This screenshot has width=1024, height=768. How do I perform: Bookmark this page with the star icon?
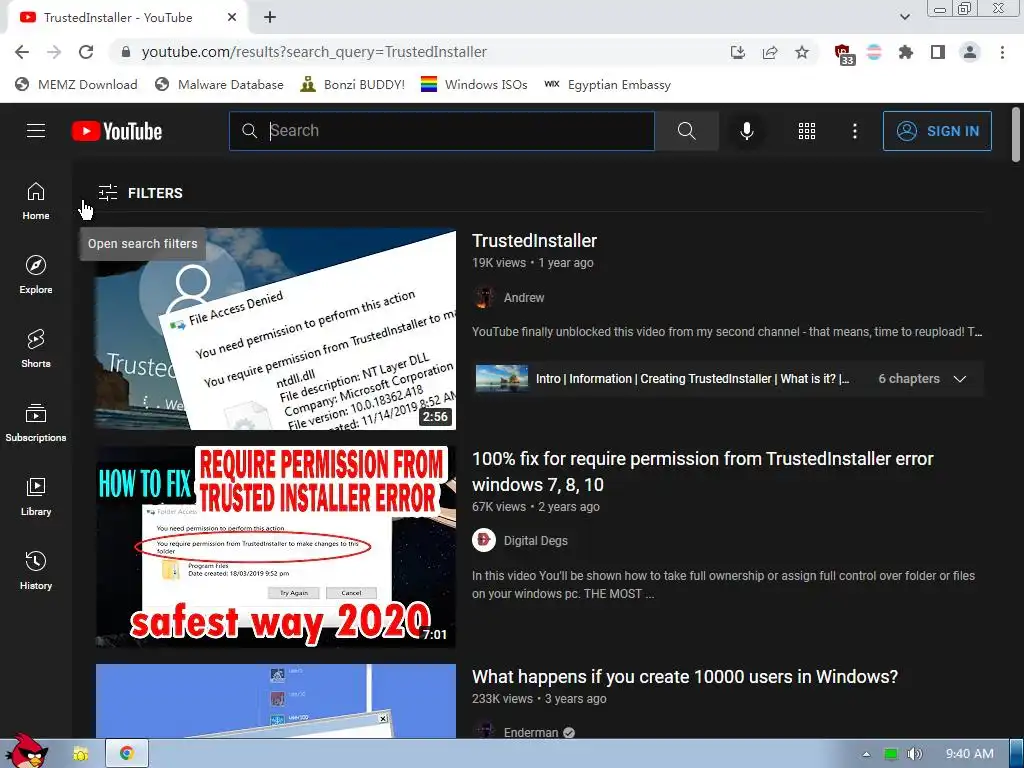coord(802,52)
